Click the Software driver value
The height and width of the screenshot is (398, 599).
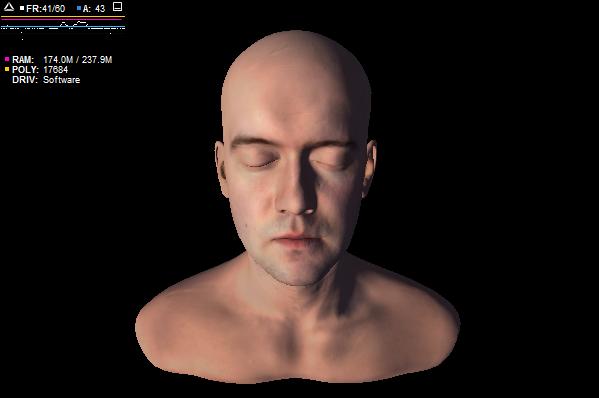click(62, 79)
